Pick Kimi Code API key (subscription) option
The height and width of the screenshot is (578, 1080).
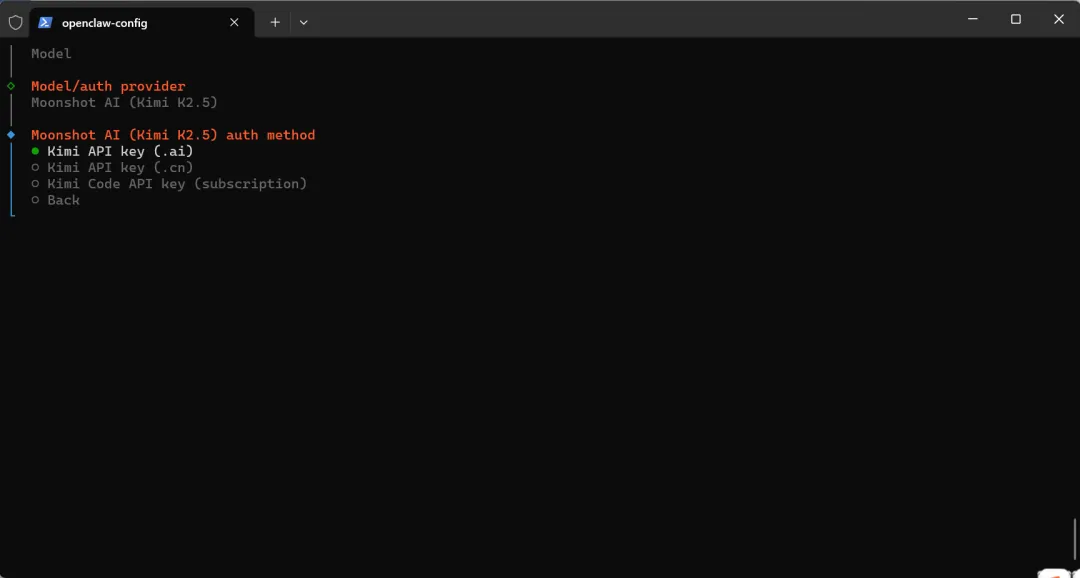pos(169,184)
